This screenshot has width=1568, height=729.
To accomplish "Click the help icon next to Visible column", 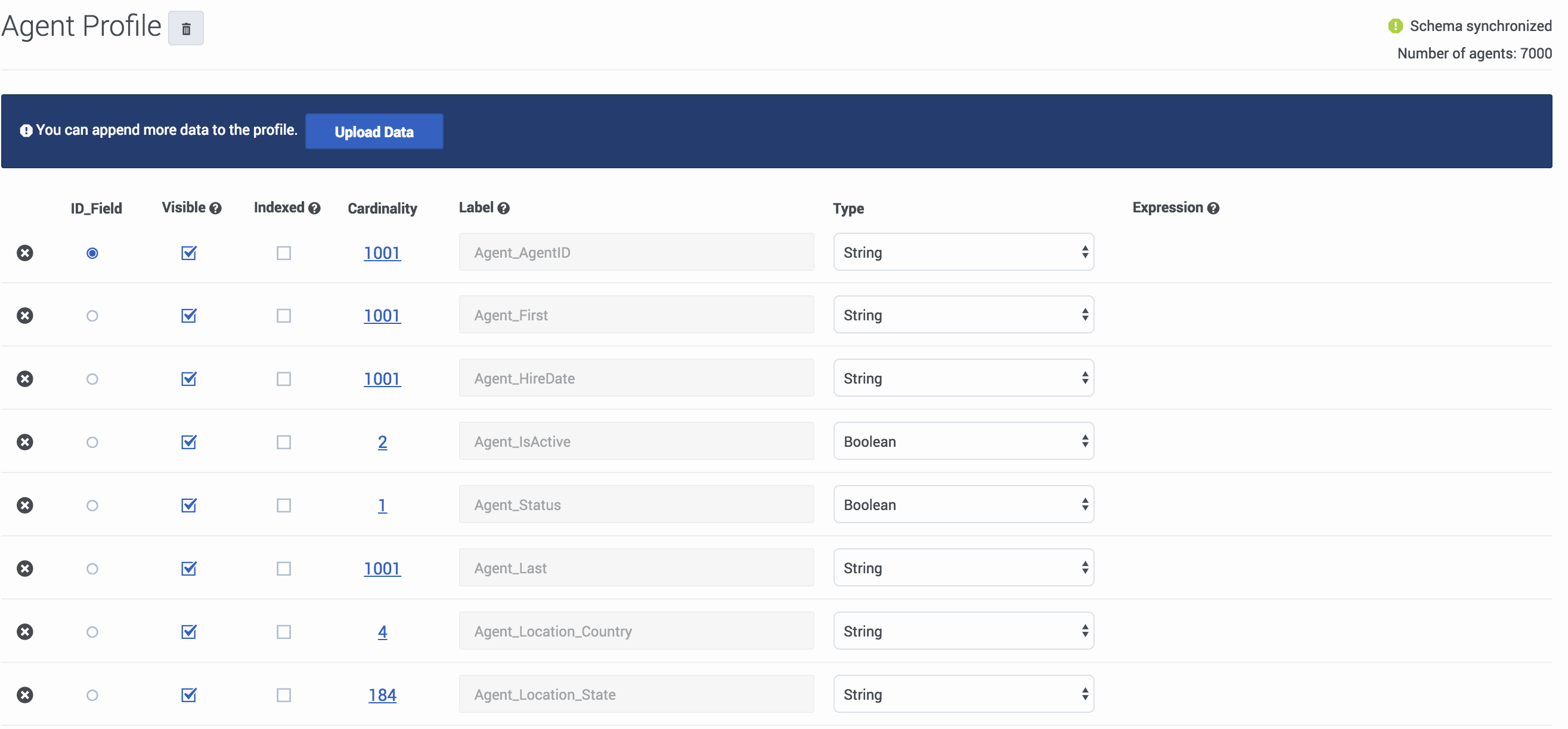I will click(215, 208).
